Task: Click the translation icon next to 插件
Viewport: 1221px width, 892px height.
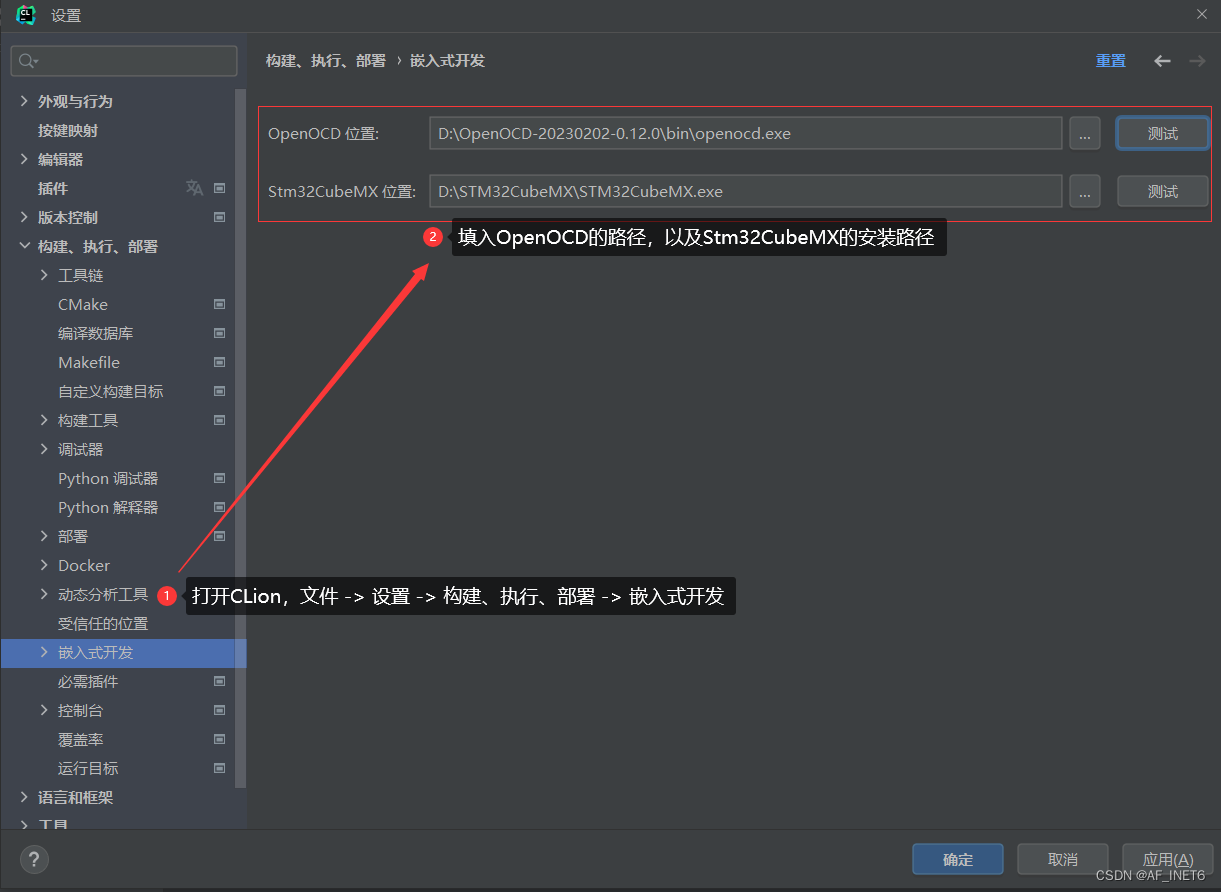Action: tap(194, 188)
